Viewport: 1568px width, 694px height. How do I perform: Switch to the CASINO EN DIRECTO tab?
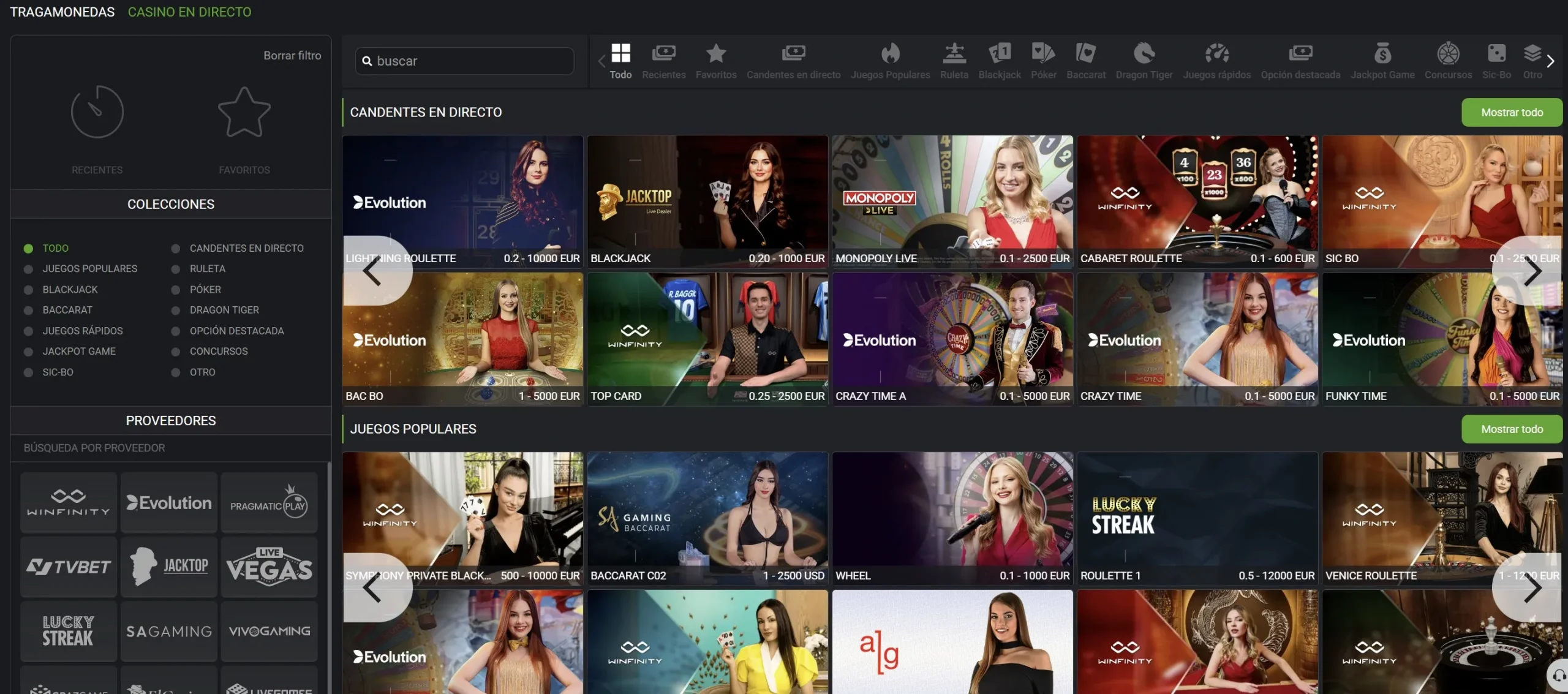(x=189, y=12)
